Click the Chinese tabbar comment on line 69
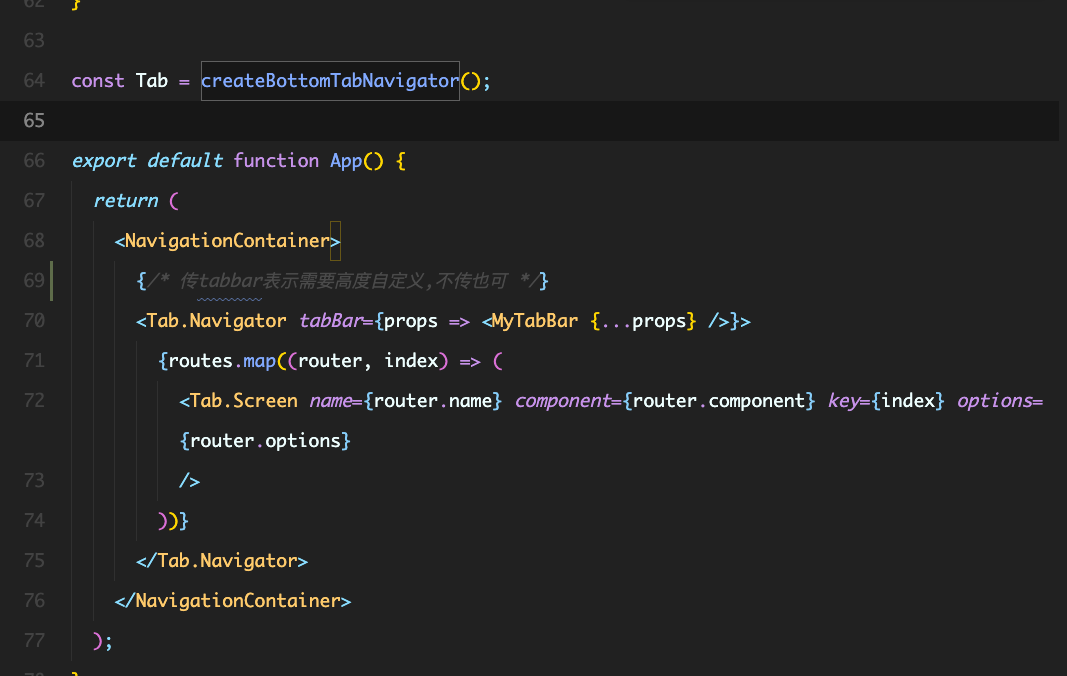 [x=343, y=281]
